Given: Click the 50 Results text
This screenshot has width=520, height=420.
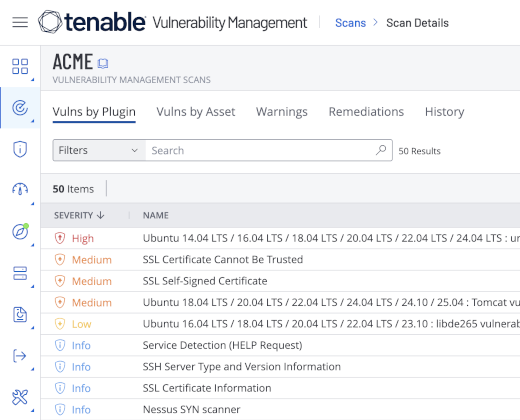Looking at the screenshot, I should (419, 151).
